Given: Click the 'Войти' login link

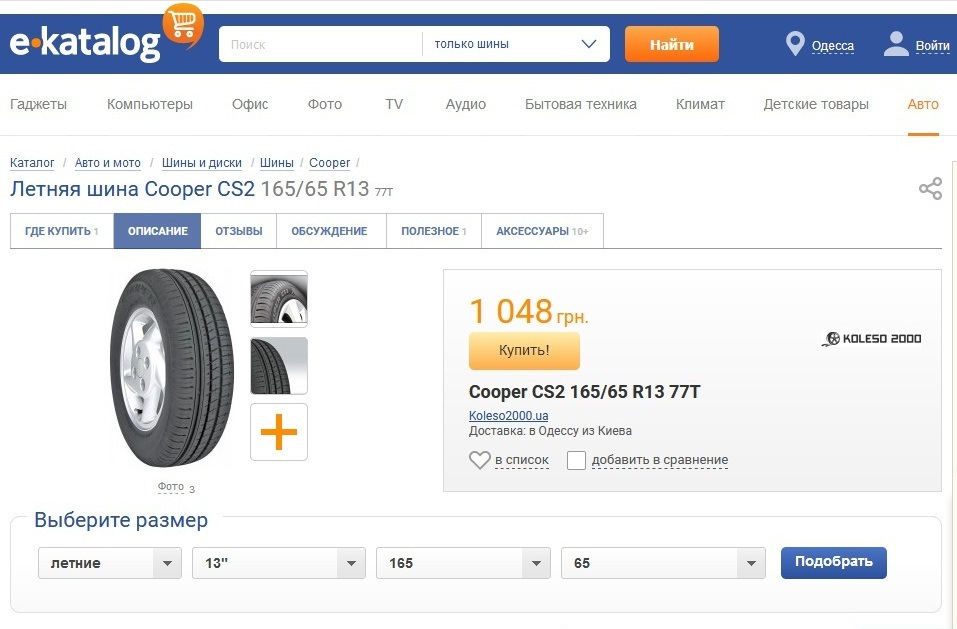Looking at the screenshot, I should (932, 46).
